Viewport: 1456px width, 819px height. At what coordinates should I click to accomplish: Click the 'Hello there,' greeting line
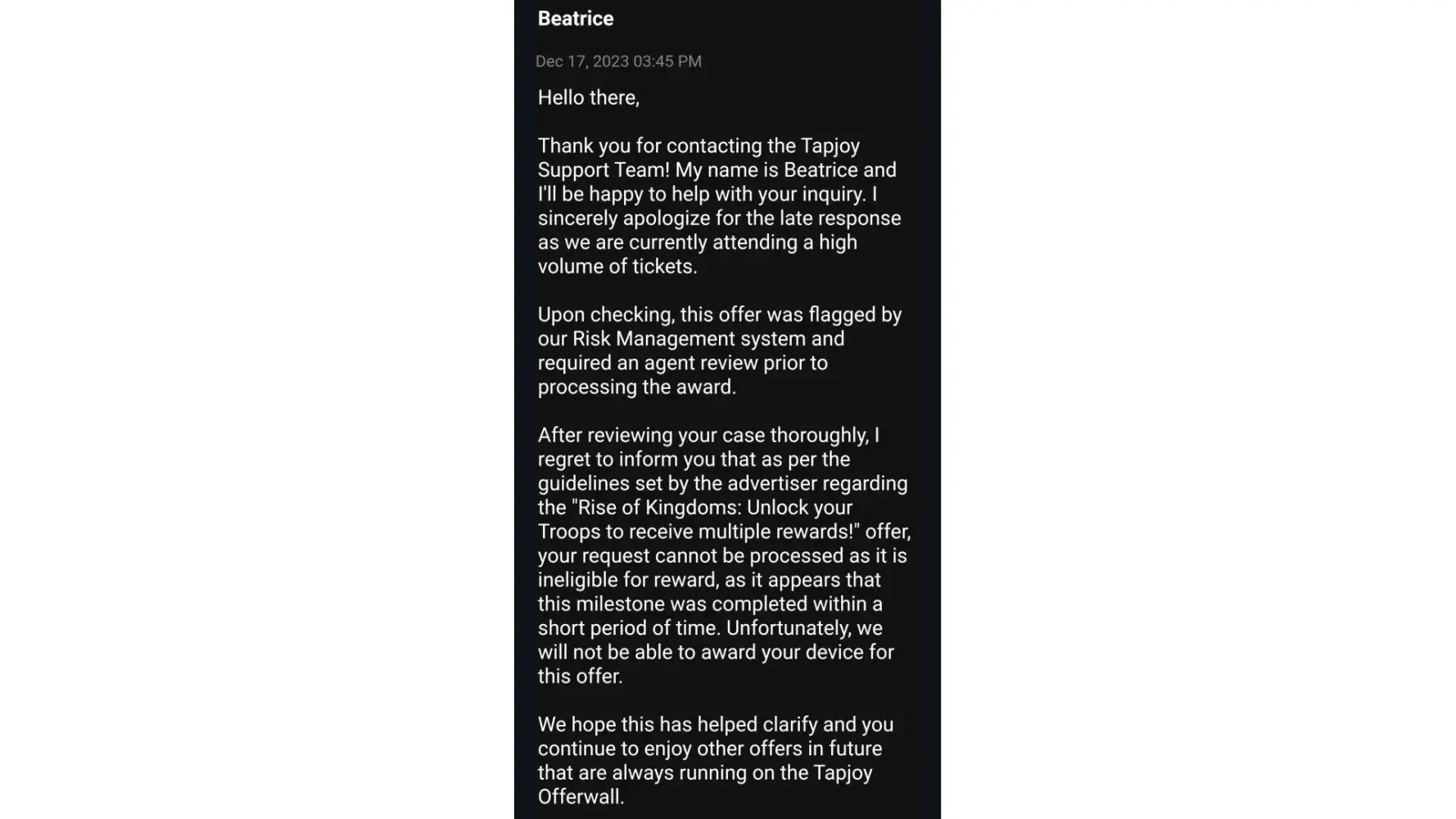588,97
